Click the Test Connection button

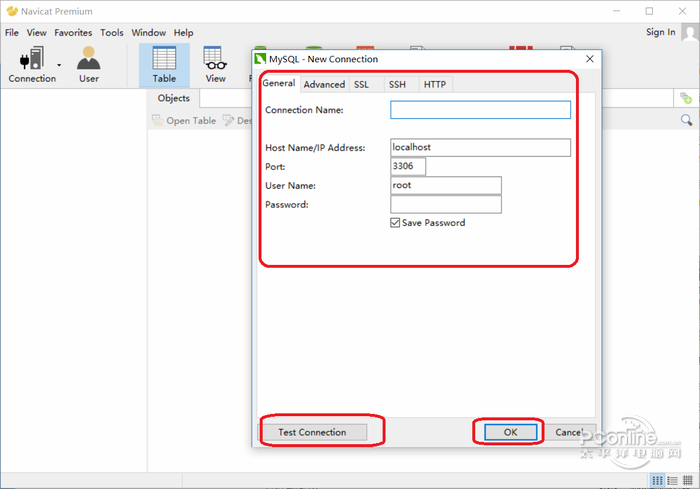[312, 432]
